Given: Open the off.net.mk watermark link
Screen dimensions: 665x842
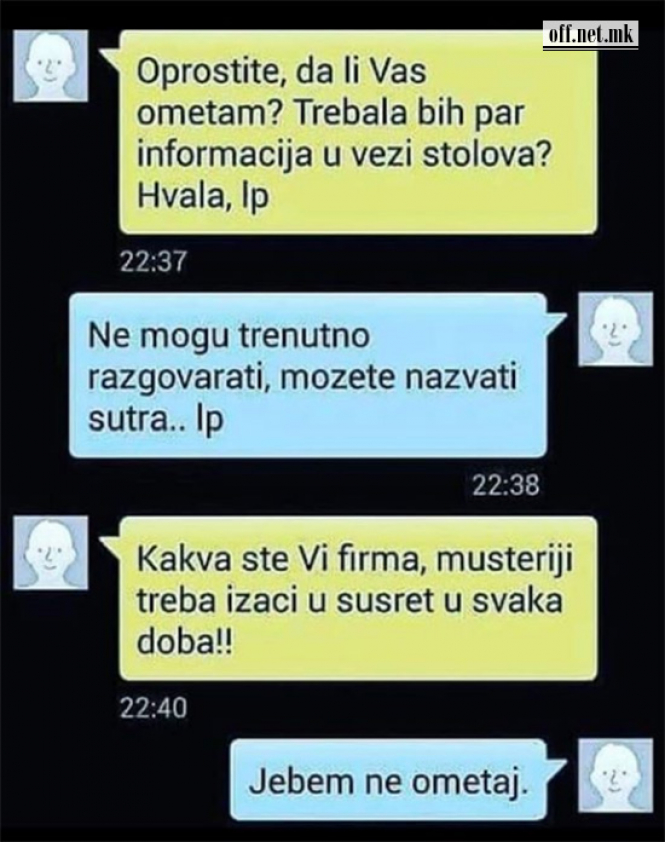Looking at the screenshot, I should pyautogui.click(x=590, y=35).
